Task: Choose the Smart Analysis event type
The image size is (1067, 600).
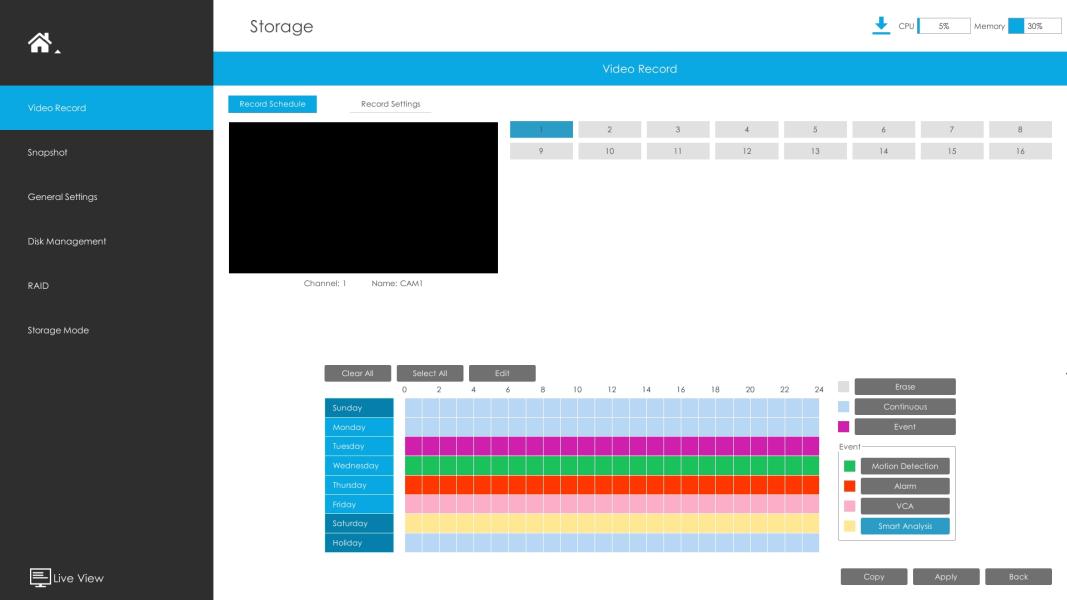Action: tap(905, 526)
